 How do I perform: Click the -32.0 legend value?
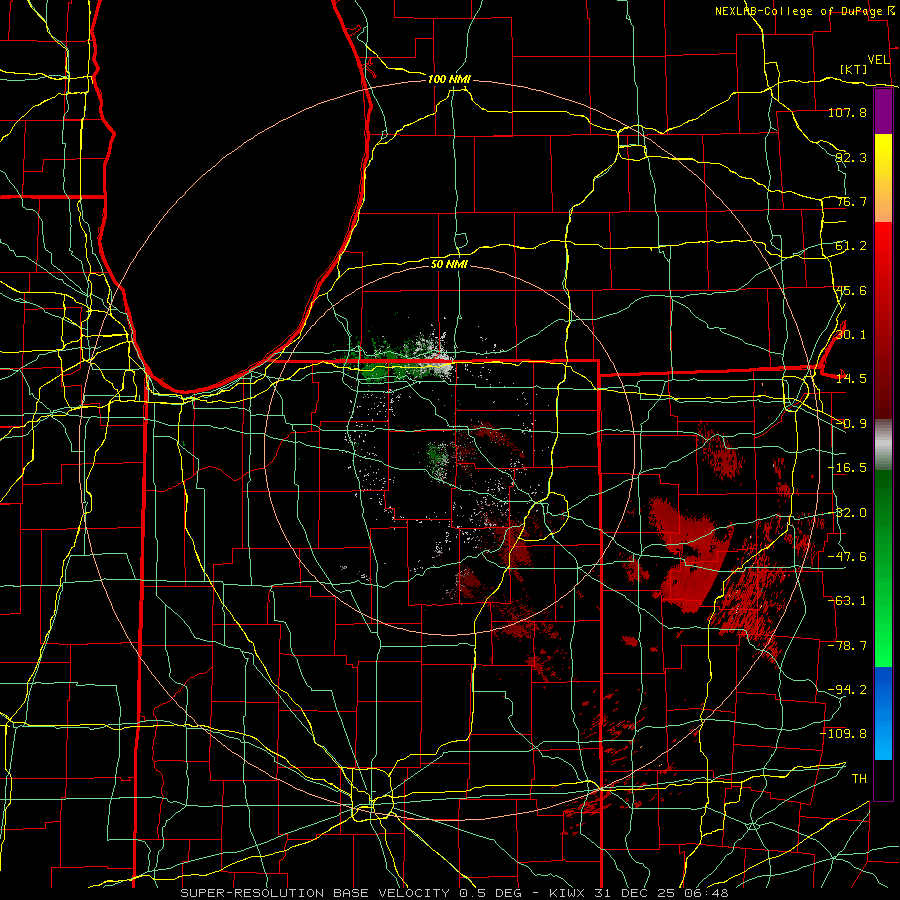coord(847,513)
